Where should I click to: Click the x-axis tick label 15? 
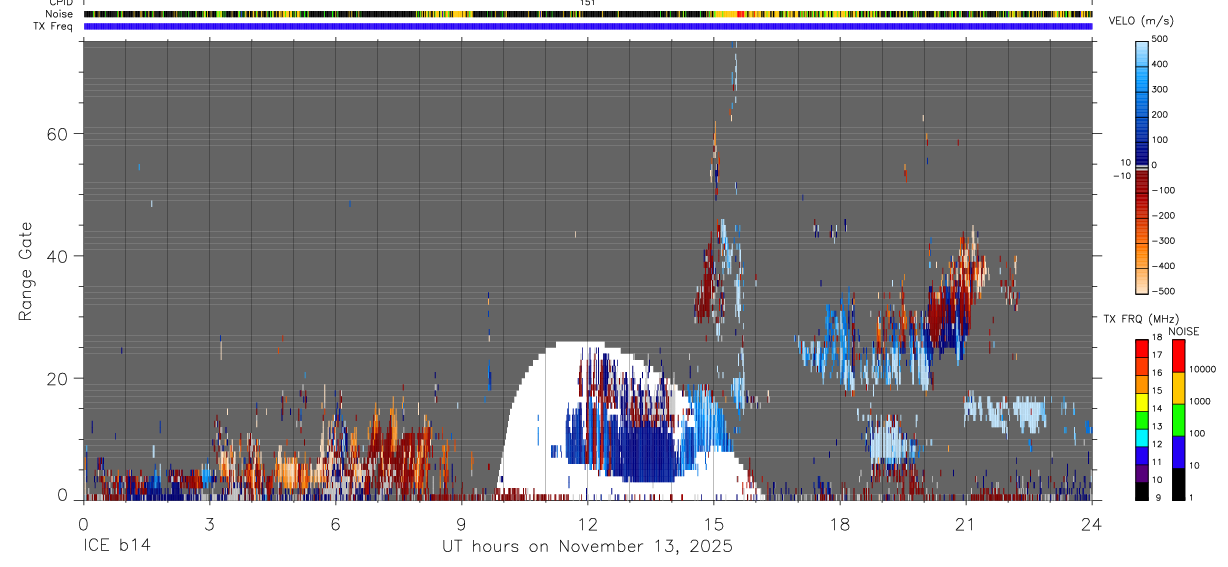tap(714, 523)
